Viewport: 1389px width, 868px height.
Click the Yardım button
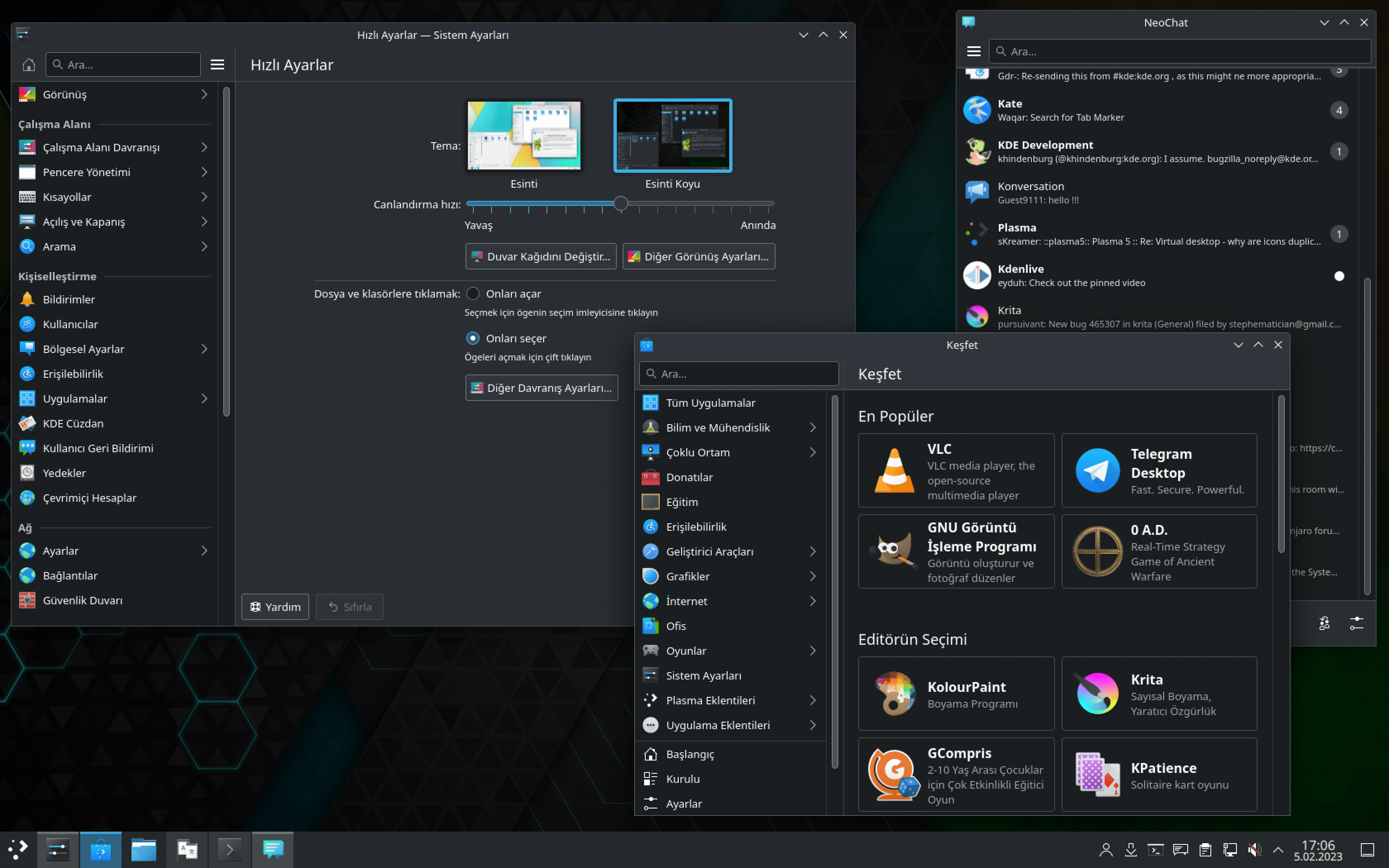275,607
